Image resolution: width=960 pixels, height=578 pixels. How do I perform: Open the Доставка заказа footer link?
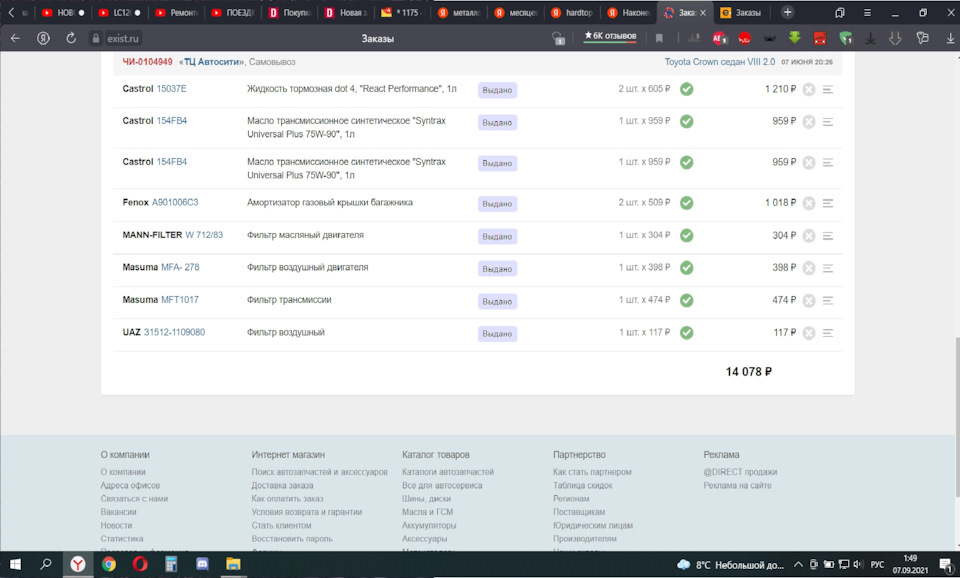282,485
